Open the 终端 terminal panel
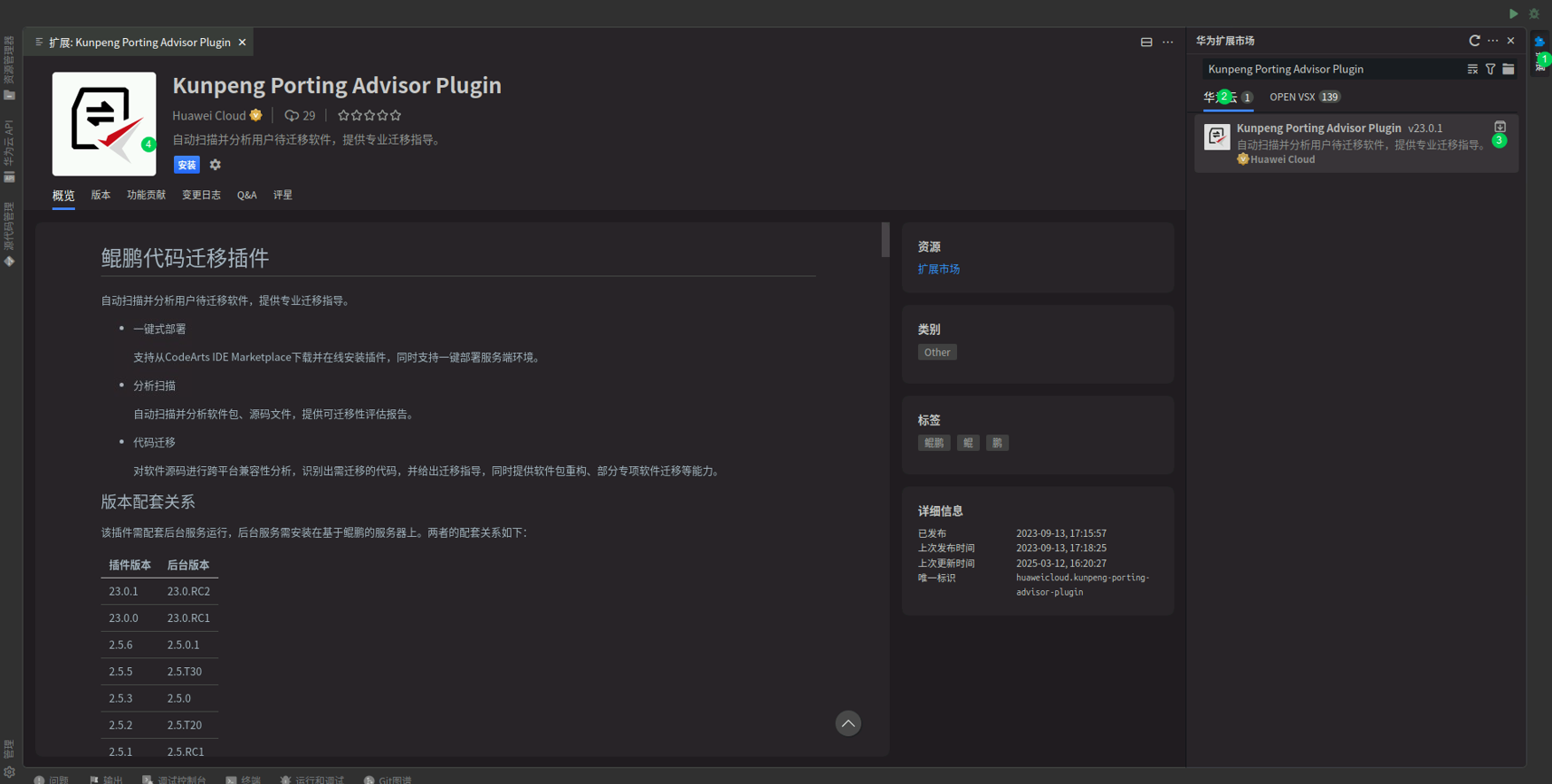Image resolution: width=1552 pixels, height=784 pixels. click(244, 779)
